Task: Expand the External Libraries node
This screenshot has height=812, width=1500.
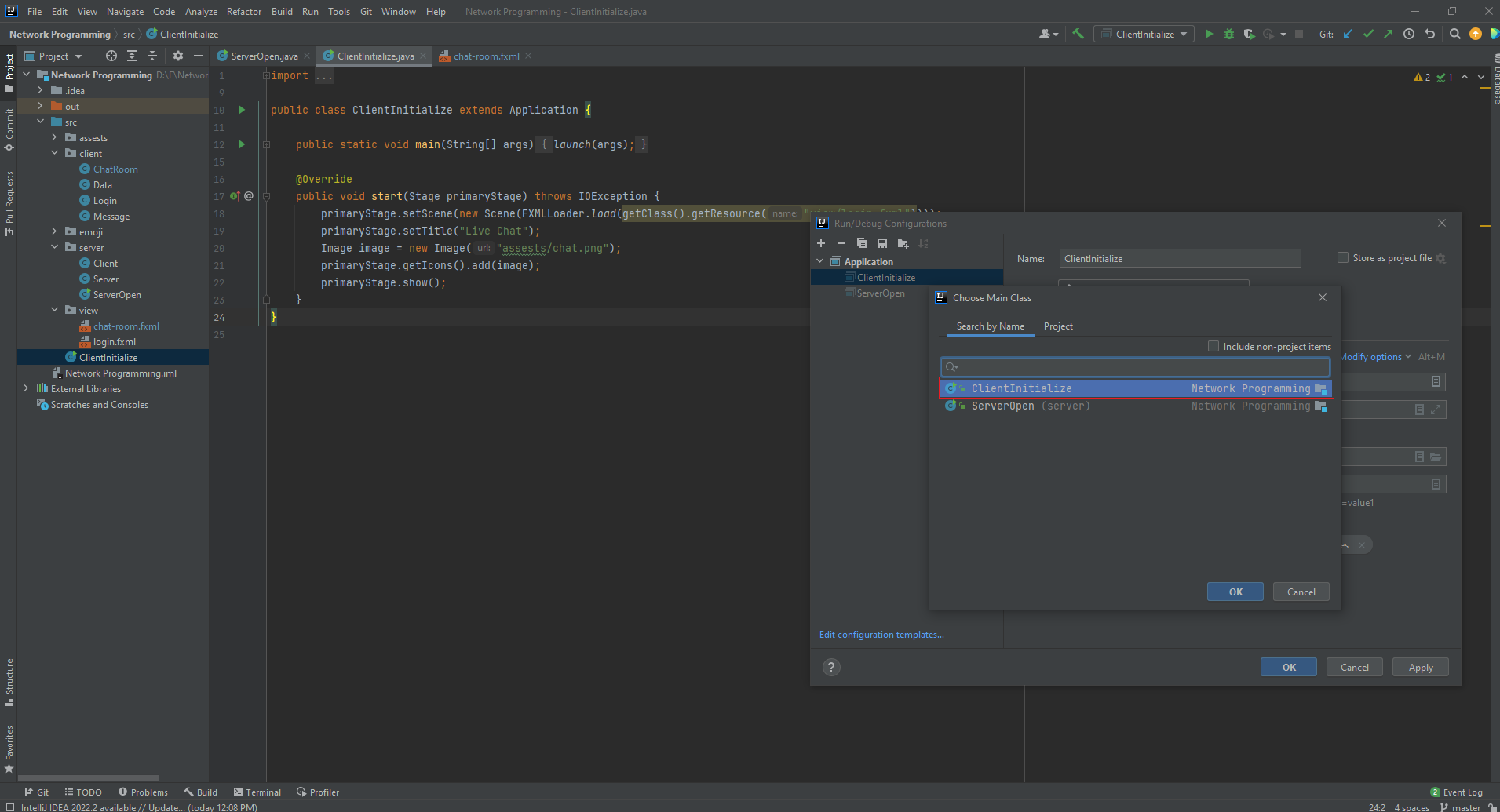Action: coord(26,388)
